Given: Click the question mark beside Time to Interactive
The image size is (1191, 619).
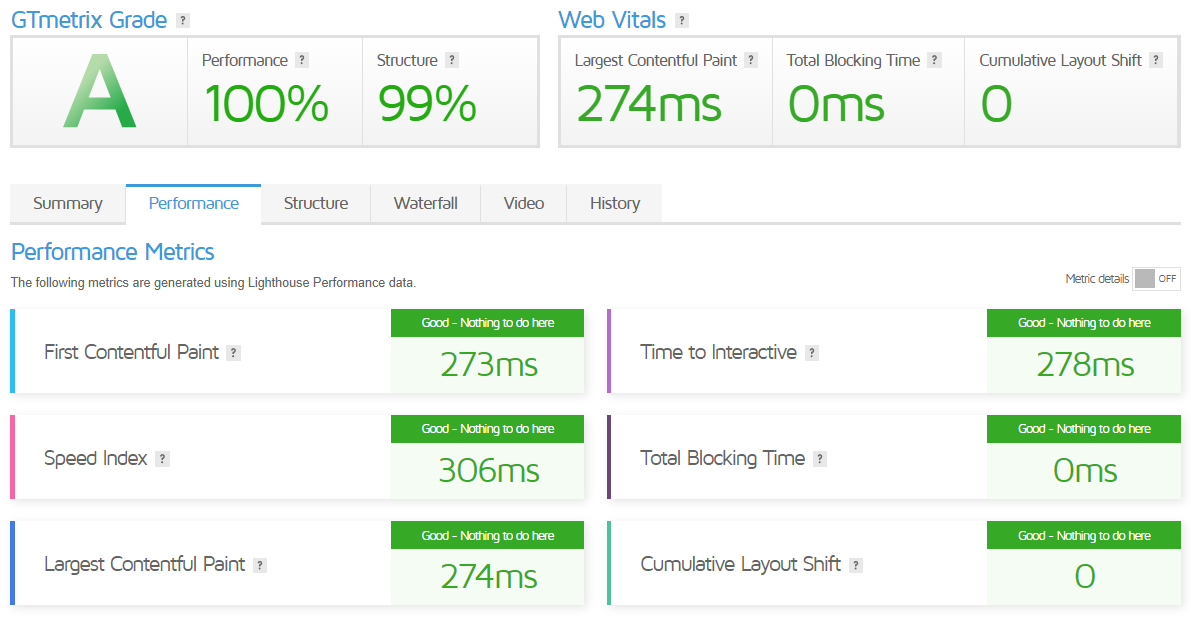Looking at the screenshot, I should point(812,353).
